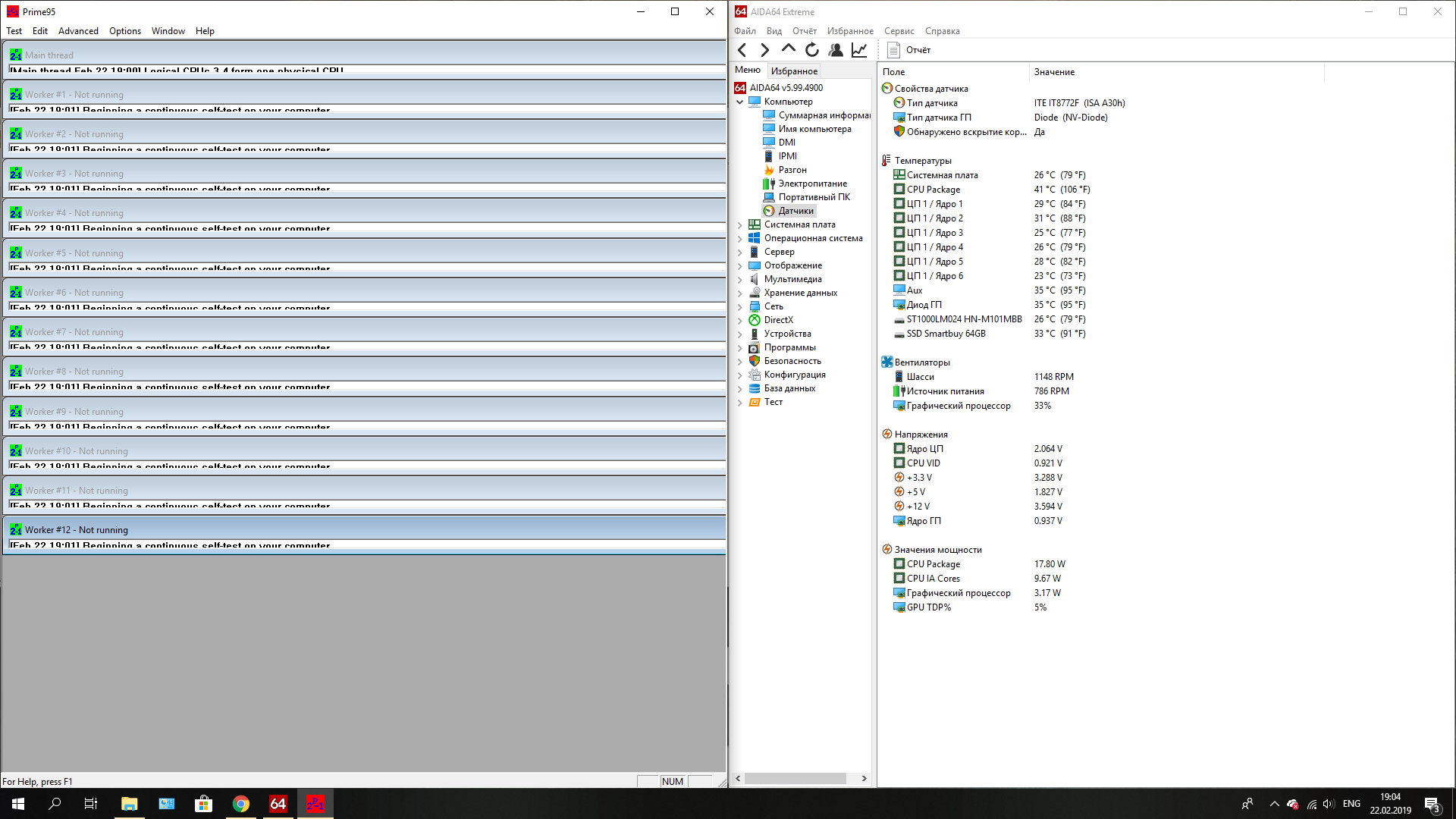Open the graph chart toolbar icon
Viewport: 1456px width, 819px height.
click(859, 50)
